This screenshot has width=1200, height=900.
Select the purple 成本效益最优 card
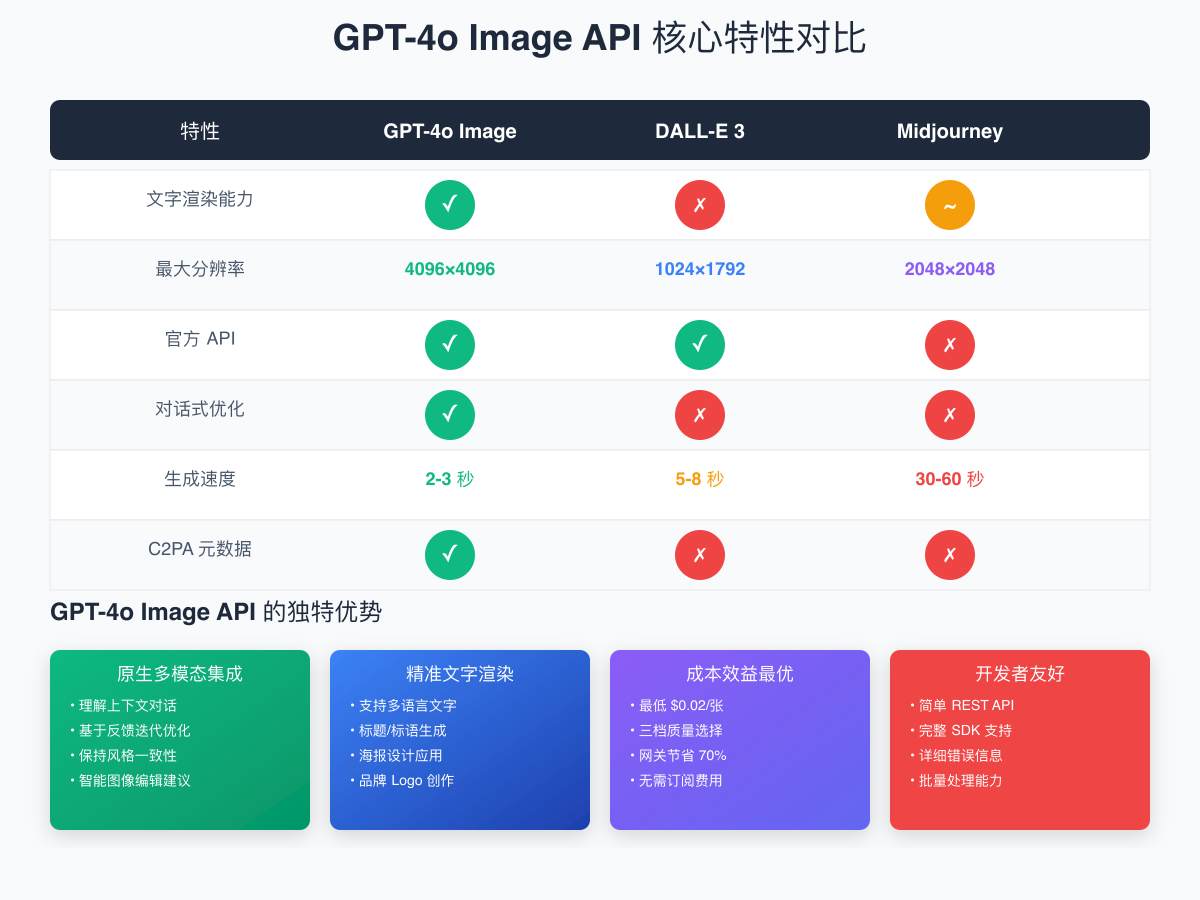pyautogui.click(x=740, y=740)
